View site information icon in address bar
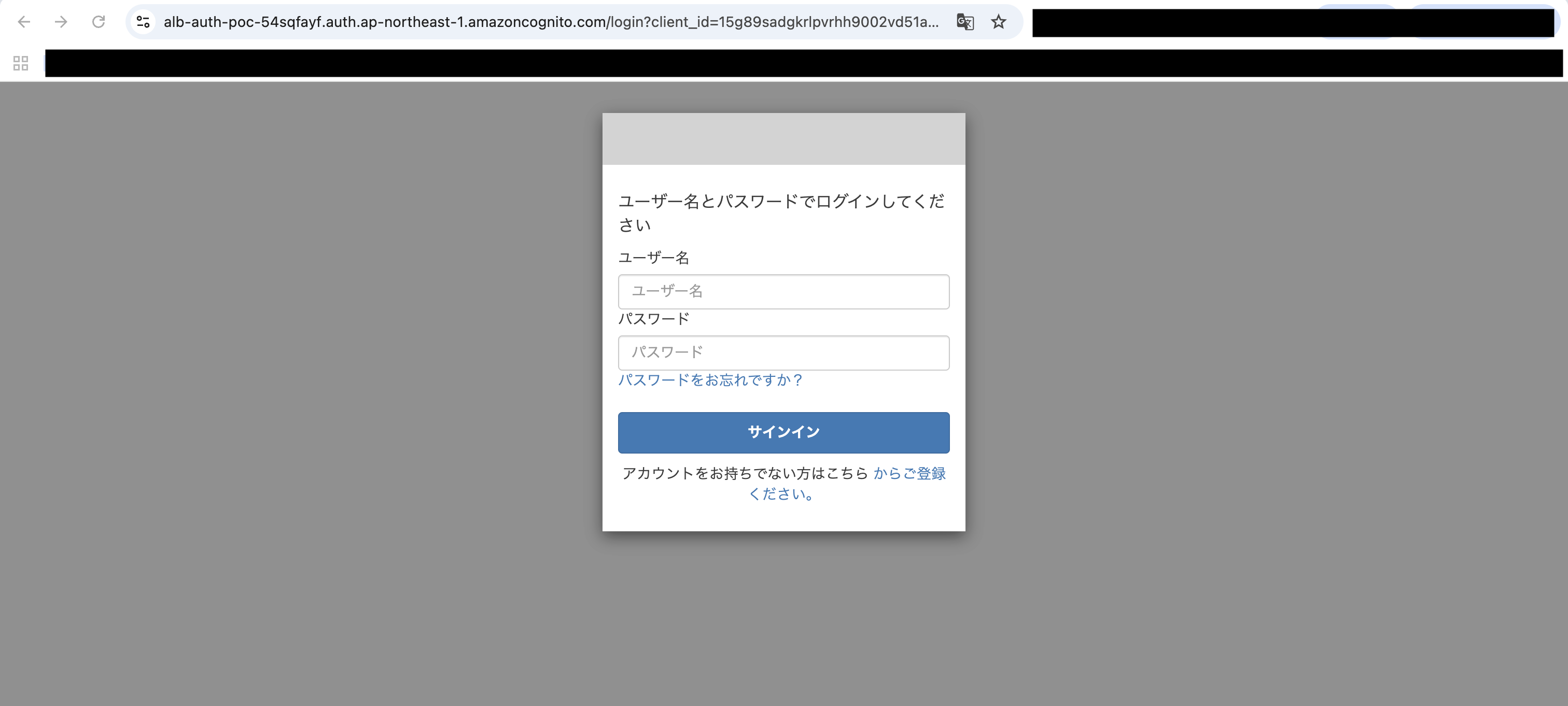1568x706 pixels. [x=143, y=22]
